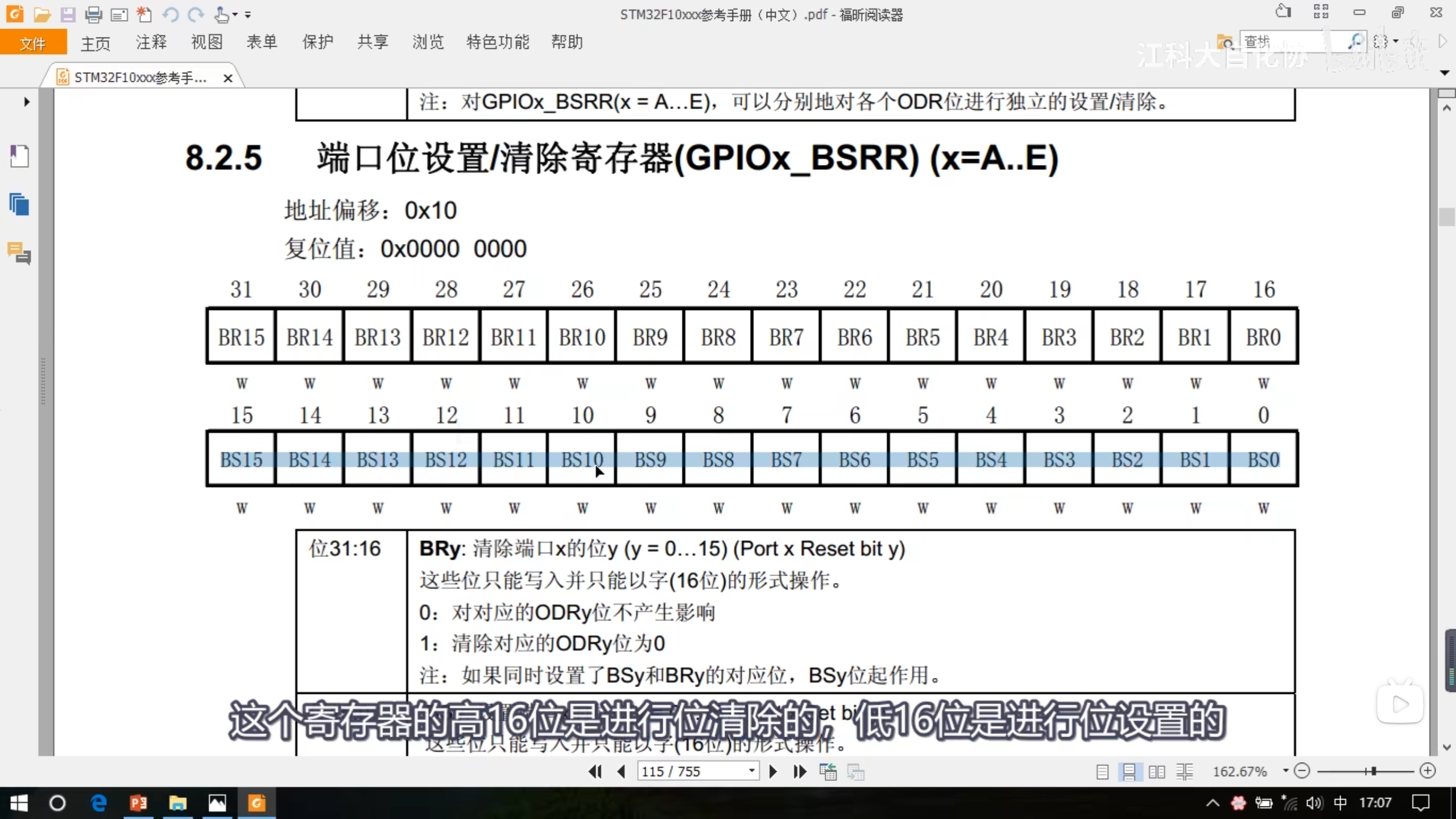Click the zoom in plus button
Viewport: 1456px width, 819px height.
(1428, 771)
